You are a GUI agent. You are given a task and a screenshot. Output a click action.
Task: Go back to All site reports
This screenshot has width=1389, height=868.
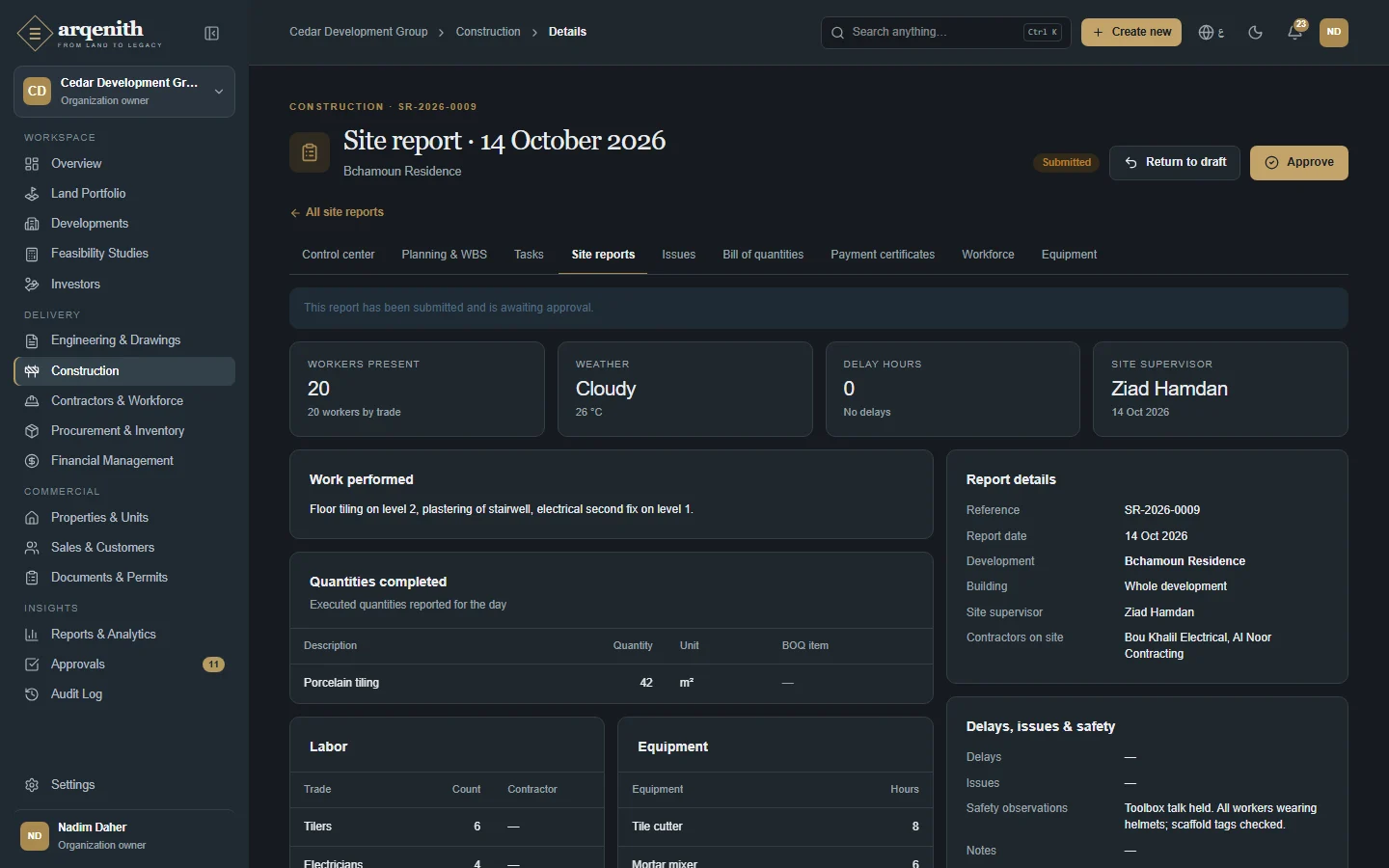click(x=337, y=212)
